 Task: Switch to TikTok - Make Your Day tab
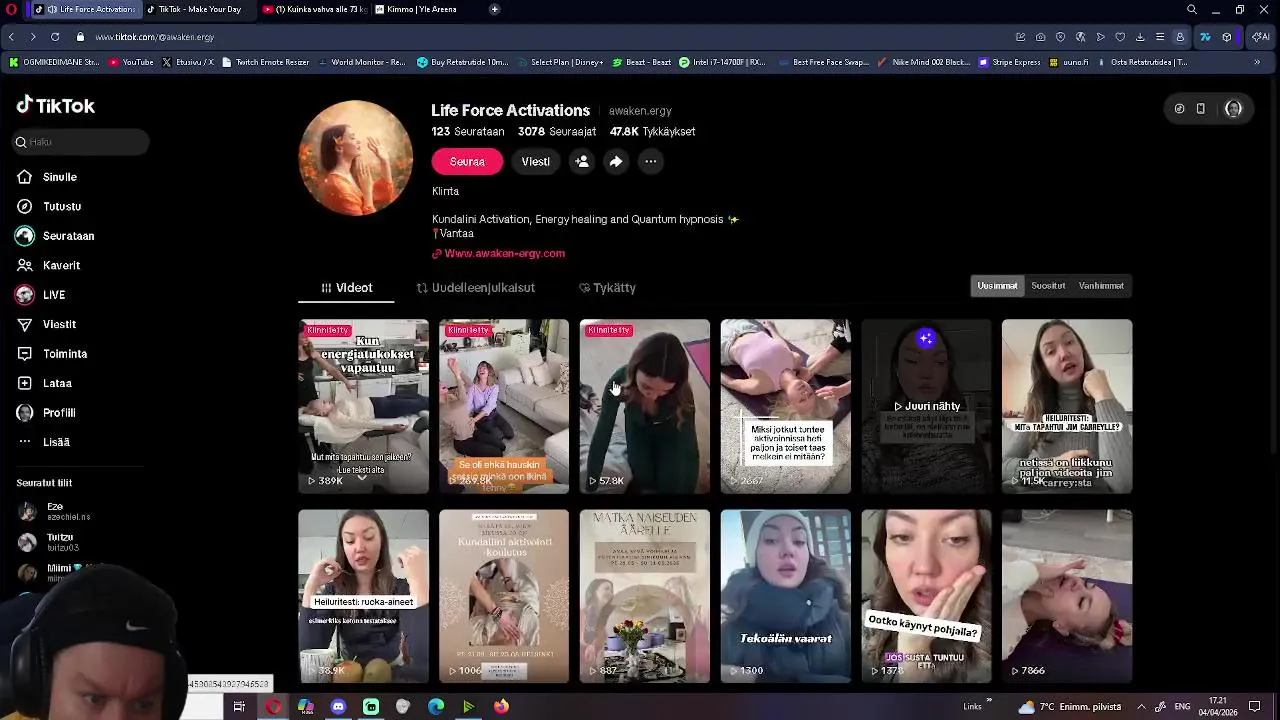pyautogui.click(x=195, y=9)
